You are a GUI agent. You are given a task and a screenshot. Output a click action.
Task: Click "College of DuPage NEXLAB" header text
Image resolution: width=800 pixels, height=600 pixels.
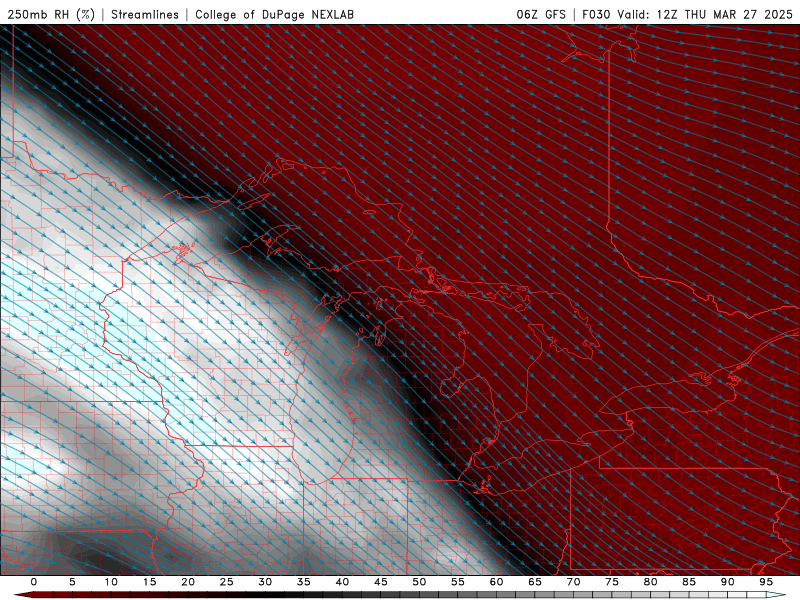click(274, 14)
